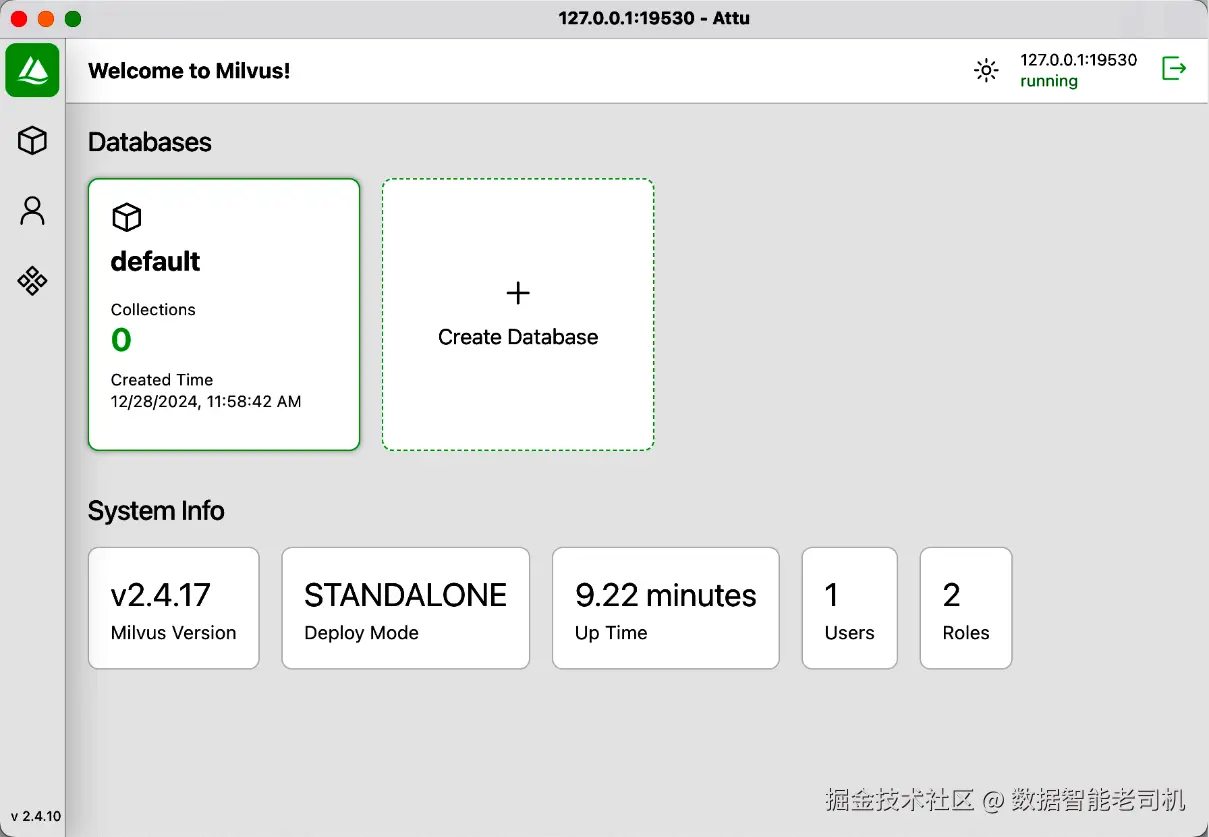Click the logout icon at top right
This screenshot has width=1209, height=837.
[1174, 69]
